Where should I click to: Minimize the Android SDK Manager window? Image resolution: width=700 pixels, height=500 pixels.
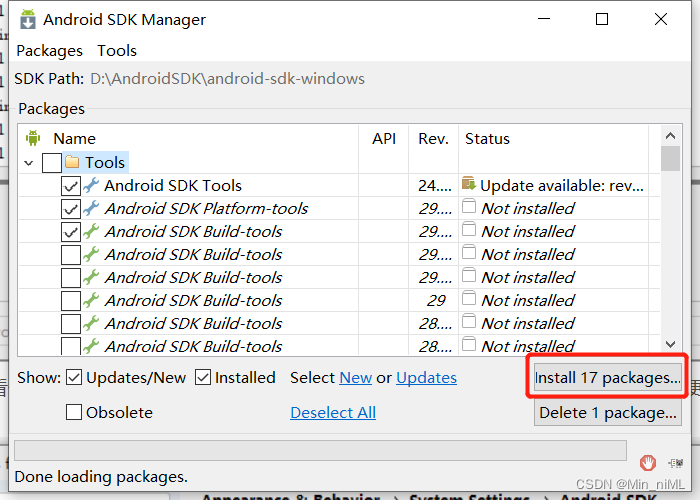click(544, 19)
